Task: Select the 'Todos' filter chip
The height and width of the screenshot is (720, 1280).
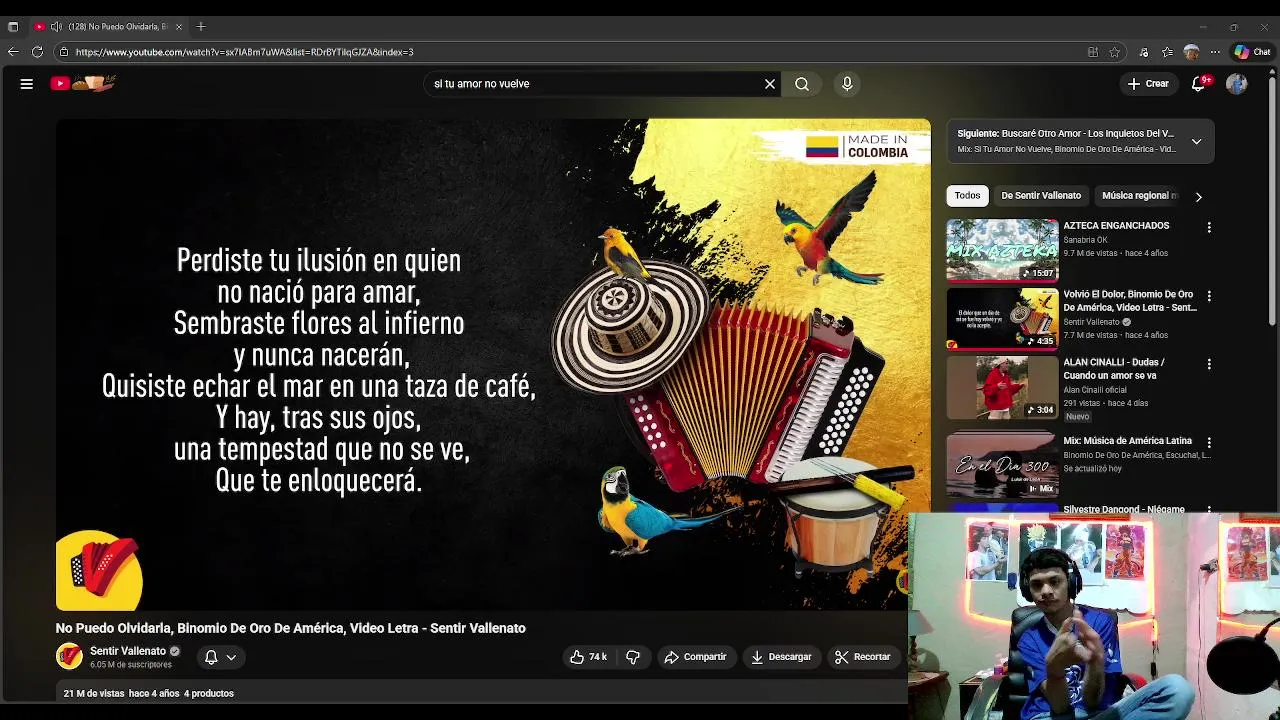Action: click(x=967, y=196)
